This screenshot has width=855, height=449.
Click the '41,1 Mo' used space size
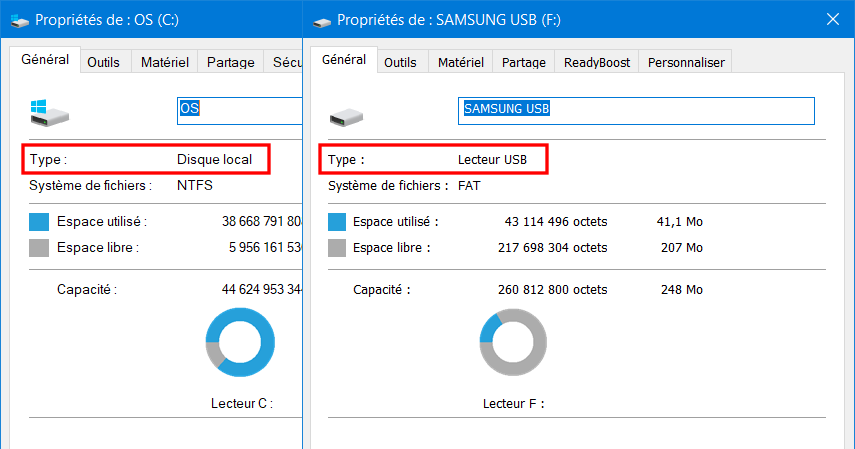(x=679, y=221)
